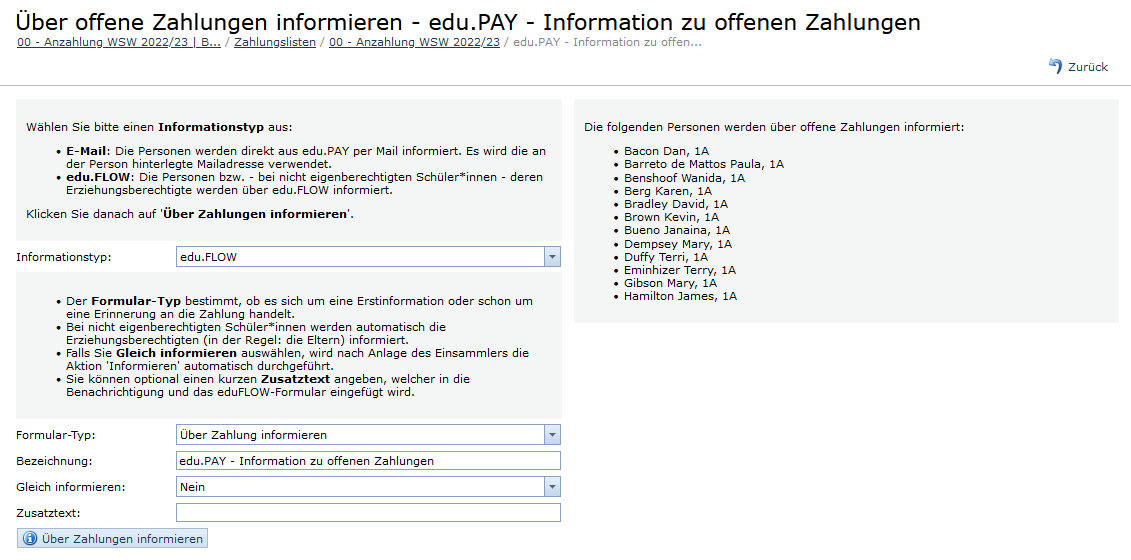
Task: Open the Anzahlung breadcrumb after Zahlungslisten
Action: tap(414, 42)
